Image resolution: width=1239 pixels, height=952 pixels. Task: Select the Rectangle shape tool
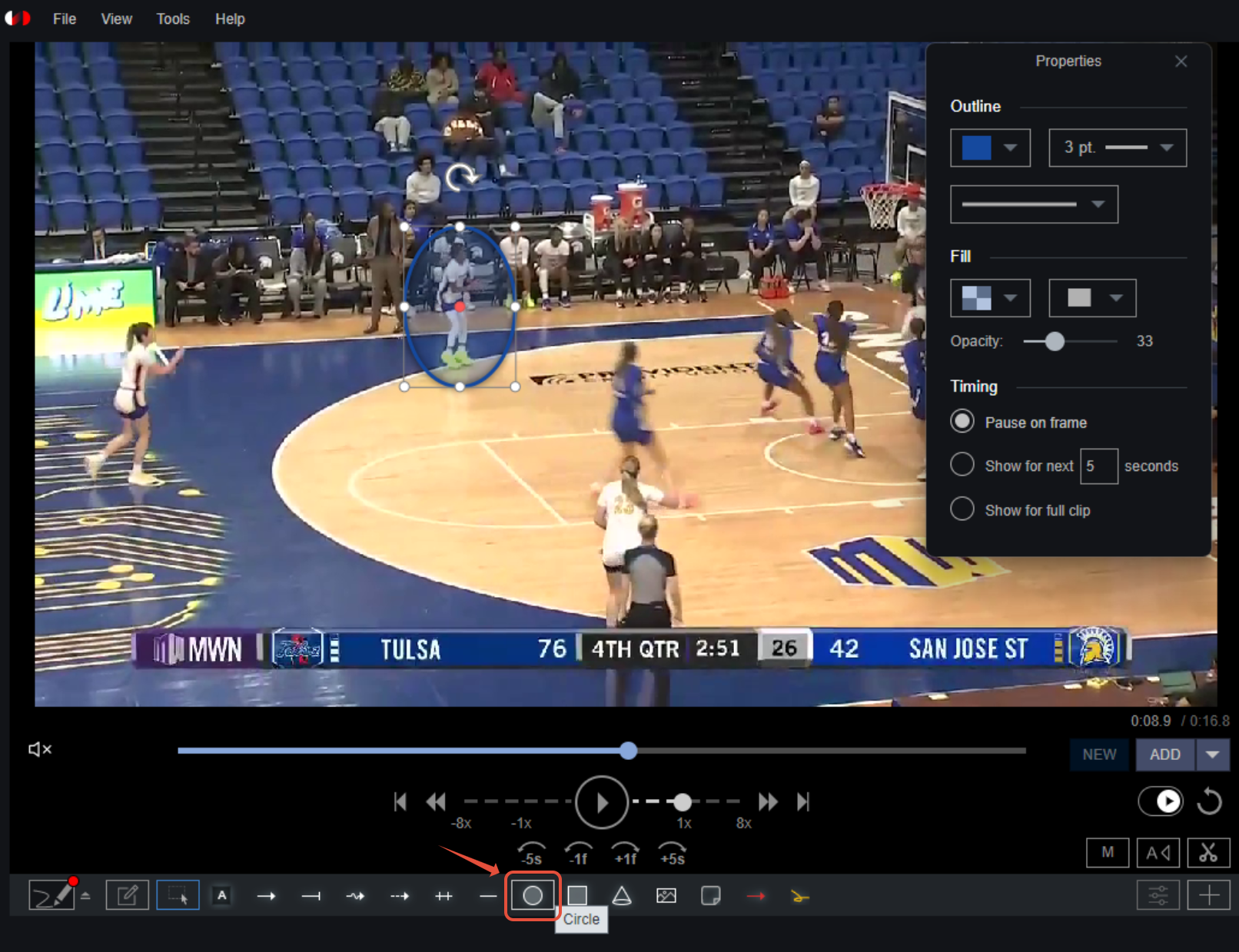pos(577,895)
